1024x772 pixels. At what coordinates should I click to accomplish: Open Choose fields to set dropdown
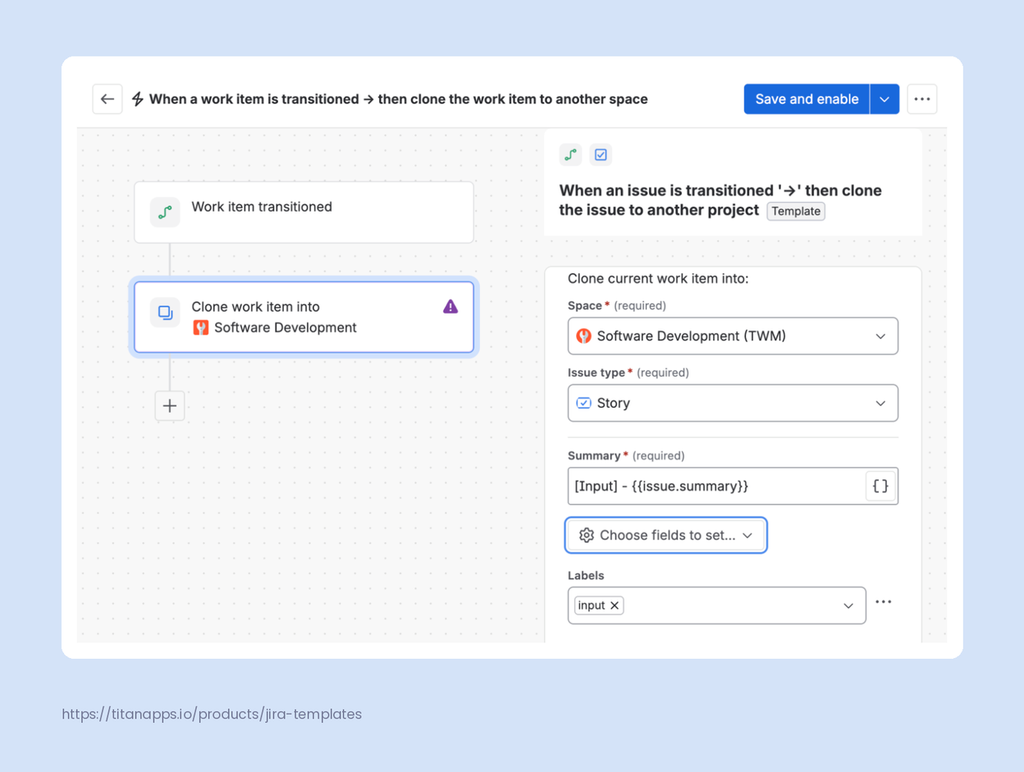[665, 536]
